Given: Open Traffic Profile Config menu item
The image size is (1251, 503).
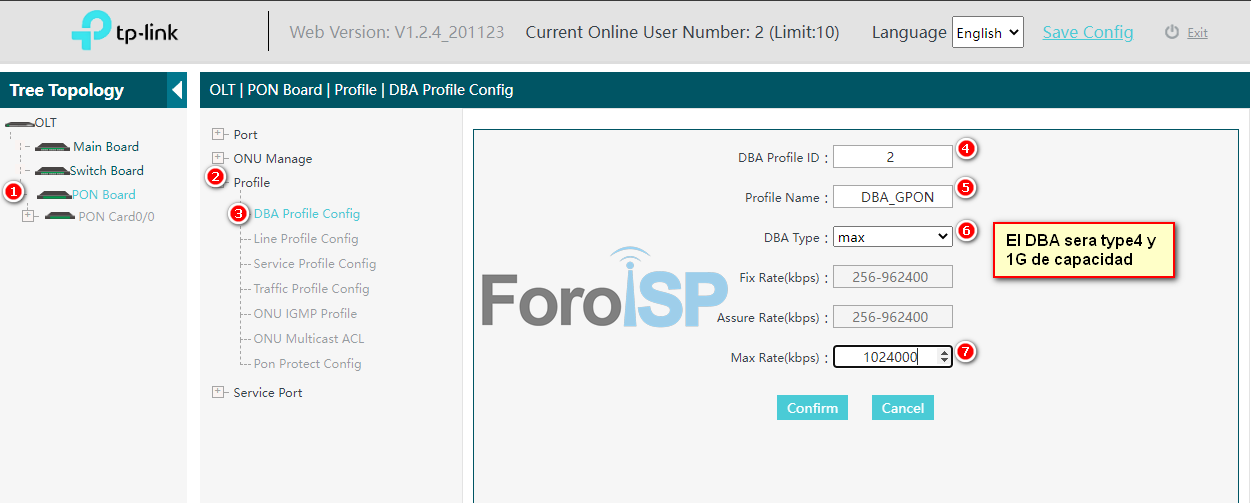Looking at the screenshot, I should pos(311,289).
